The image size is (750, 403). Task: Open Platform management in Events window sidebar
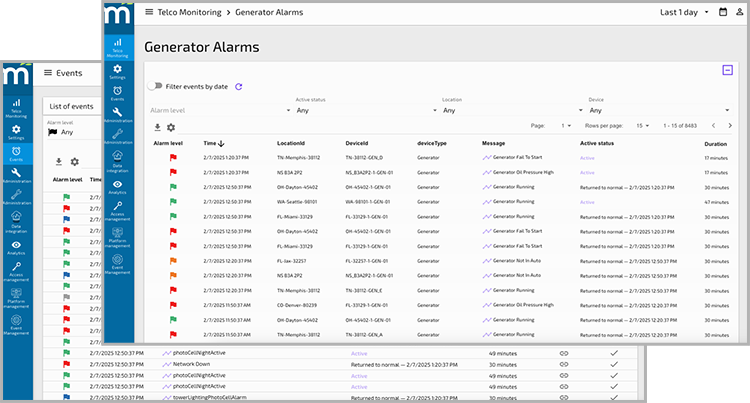[16, 298]
